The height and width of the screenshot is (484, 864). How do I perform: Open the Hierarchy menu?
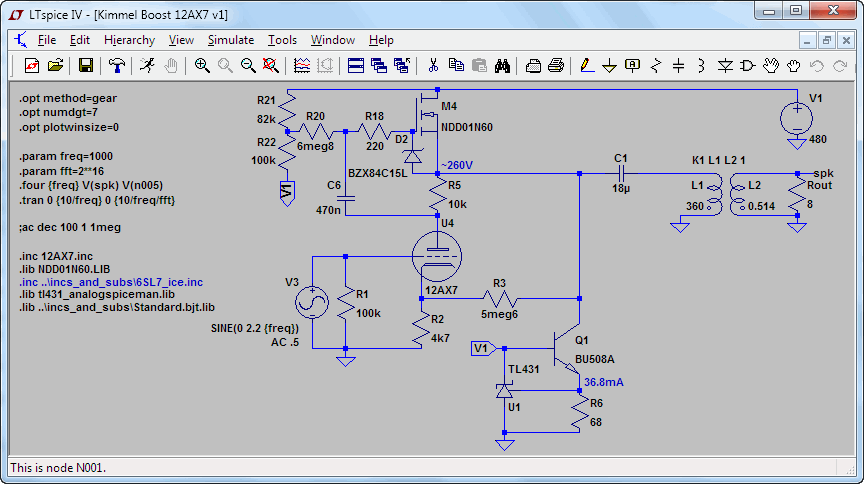pyautogui.click(x=129, y=40)
